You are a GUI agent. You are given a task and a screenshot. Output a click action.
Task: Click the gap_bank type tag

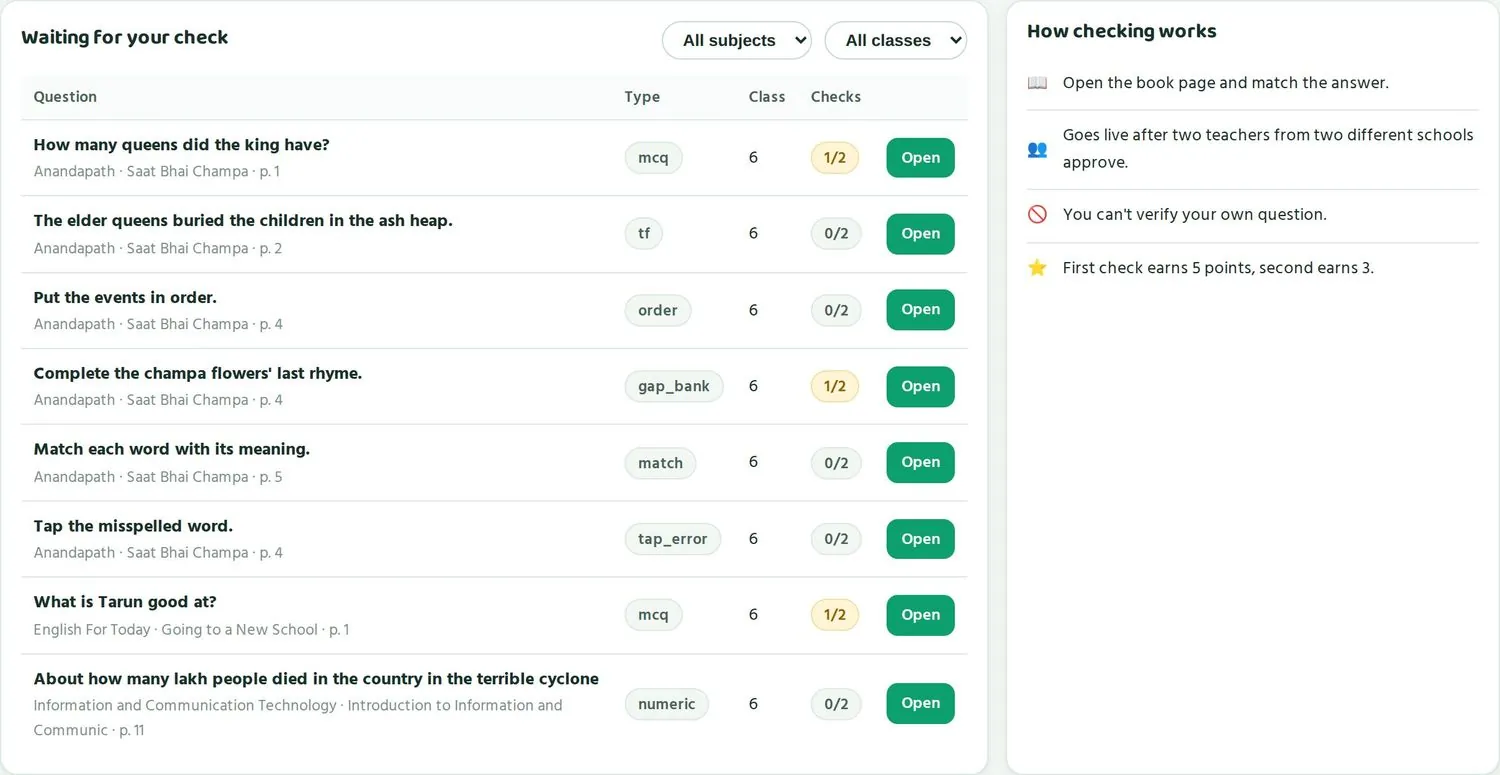(674, 386)
